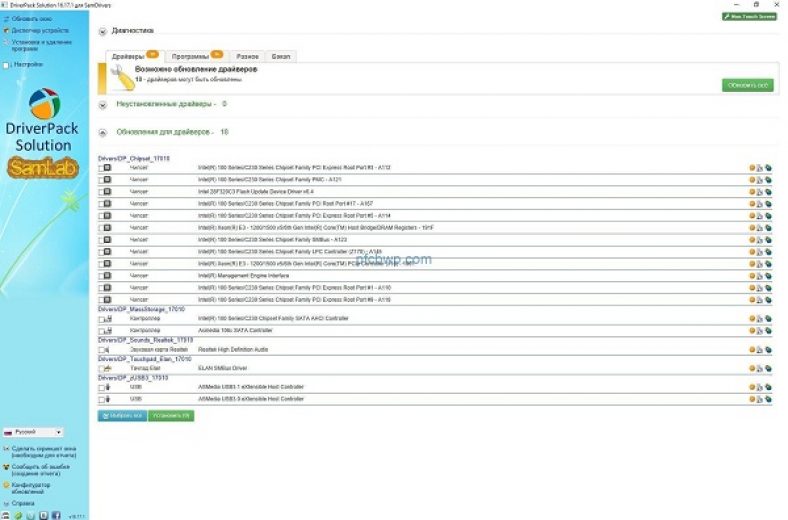The image size is (788, 520).
Task: Click orange circle icon in Host Bridge/DRAM Registers row
Action: click(752, 228)
